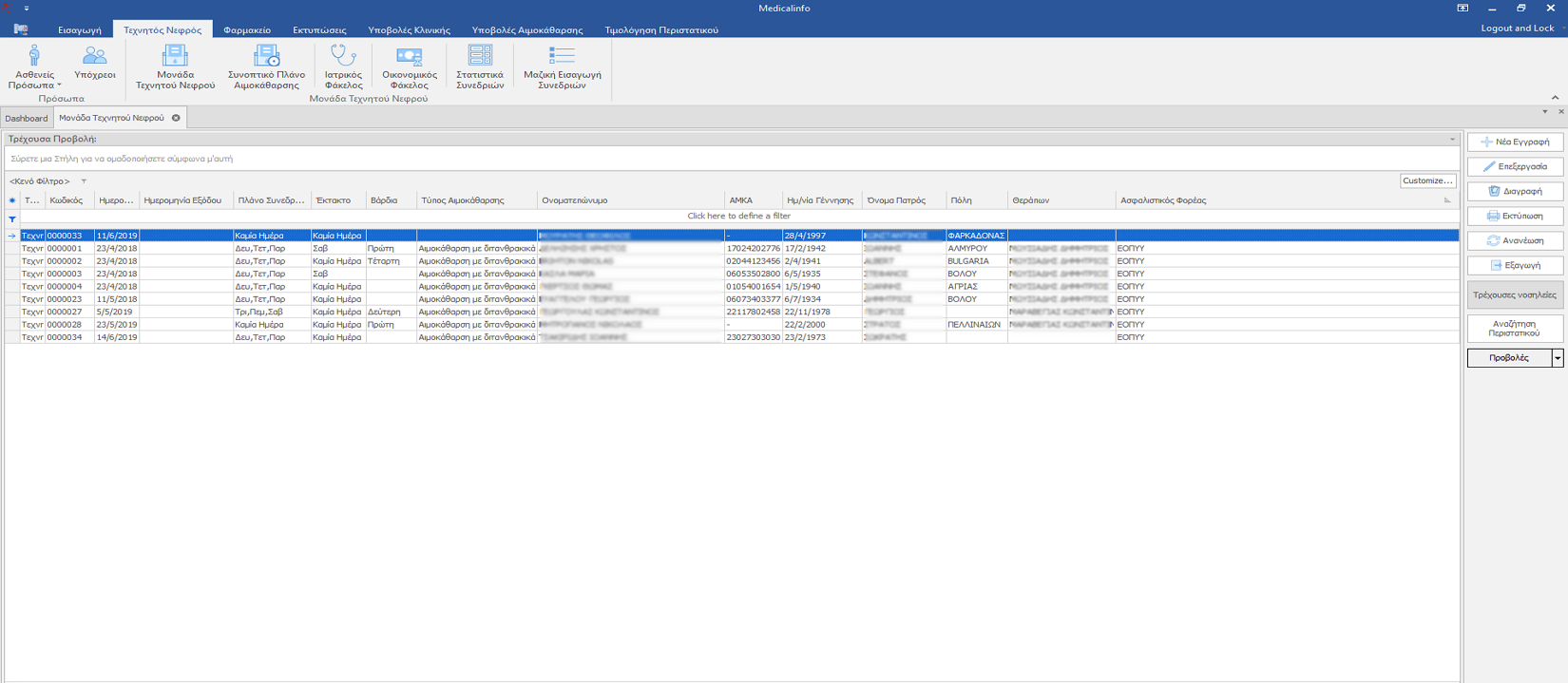Click the Customize... button
The width and height of the screenshot is (1568, 683).
(1427, 180)
